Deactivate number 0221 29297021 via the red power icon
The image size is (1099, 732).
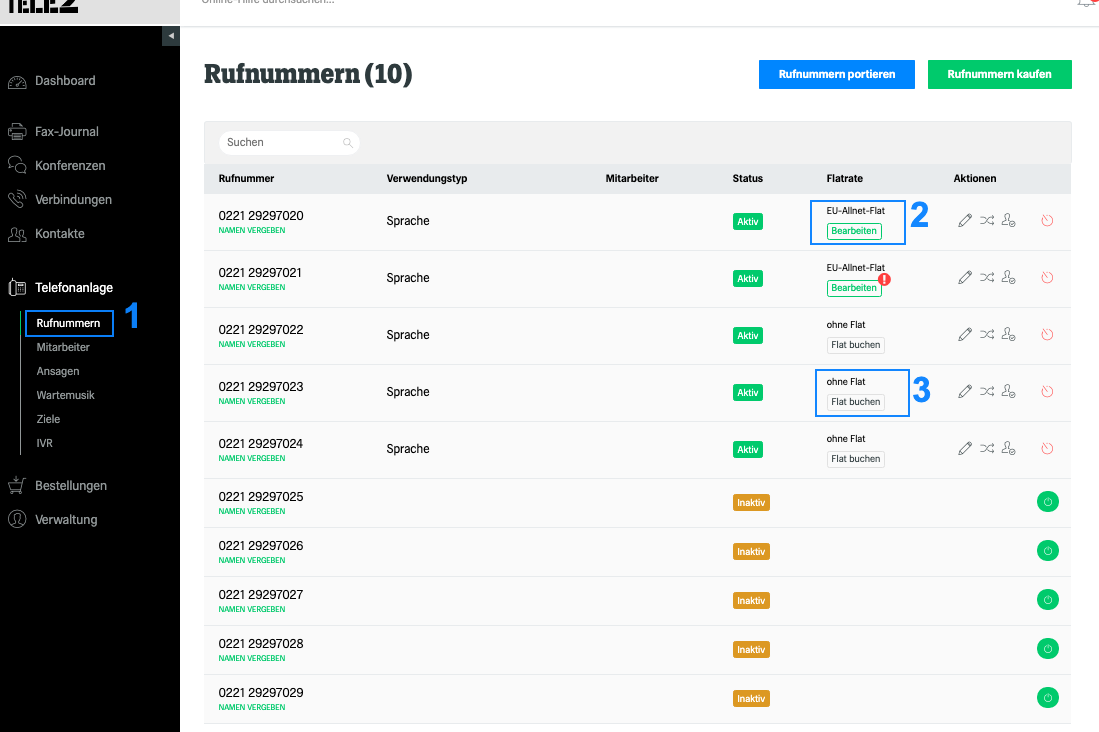(1047, 278)
